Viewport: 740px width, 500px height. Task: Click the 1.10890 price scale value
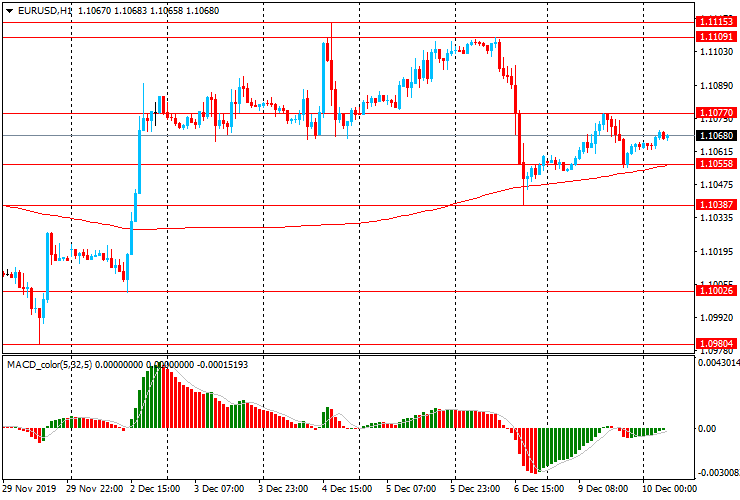pyautogui.click(x=716, y=85)
